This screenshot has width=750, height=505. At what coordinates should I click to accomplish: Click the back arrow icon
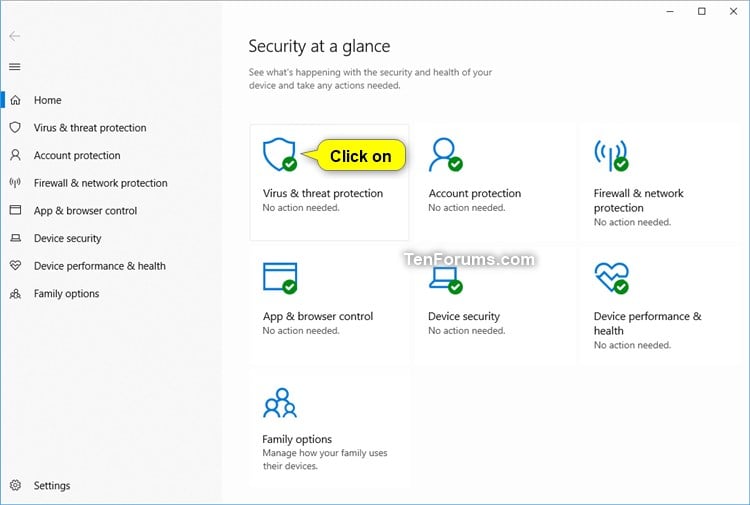coord(15,36)
